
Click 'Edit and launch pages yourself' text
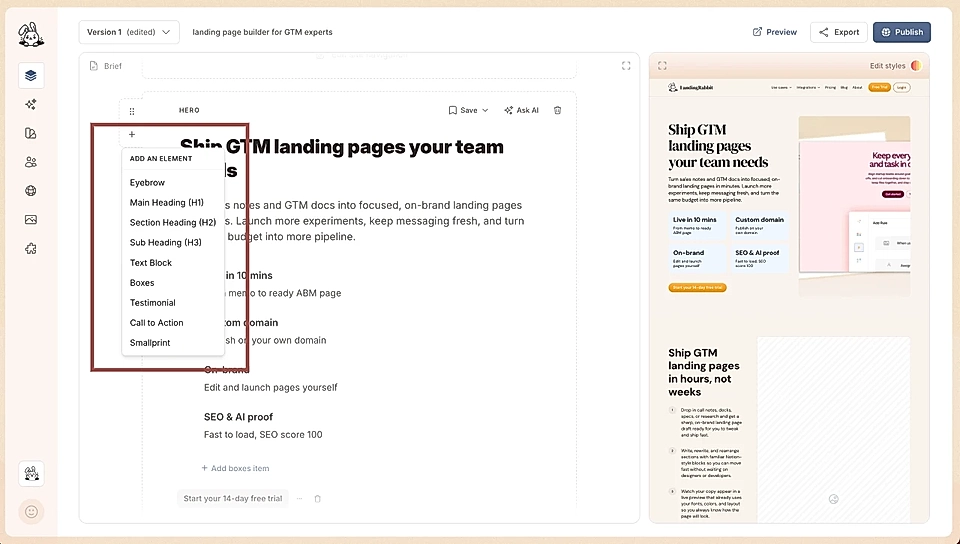(271, 387)
